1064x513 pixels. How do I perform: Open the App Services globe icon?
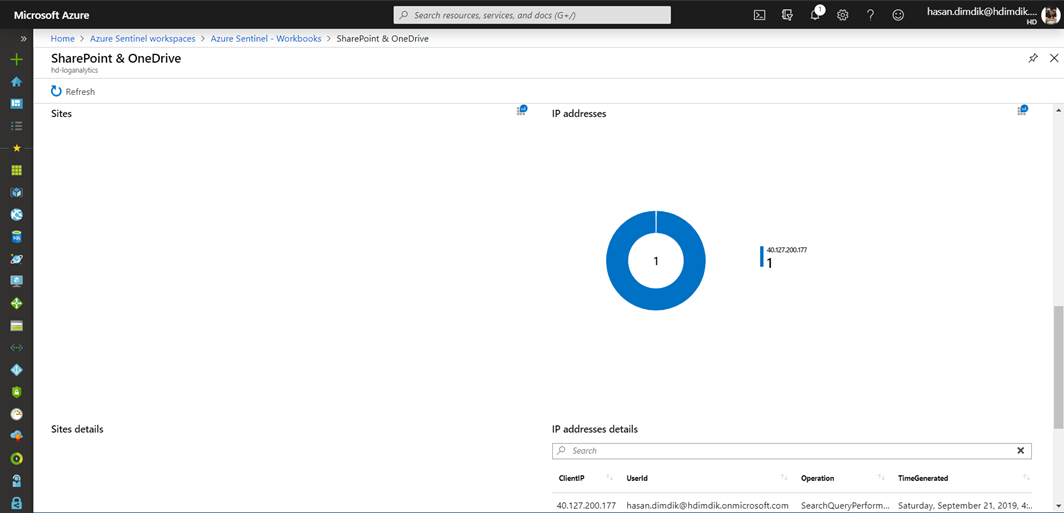coord(17,214)
